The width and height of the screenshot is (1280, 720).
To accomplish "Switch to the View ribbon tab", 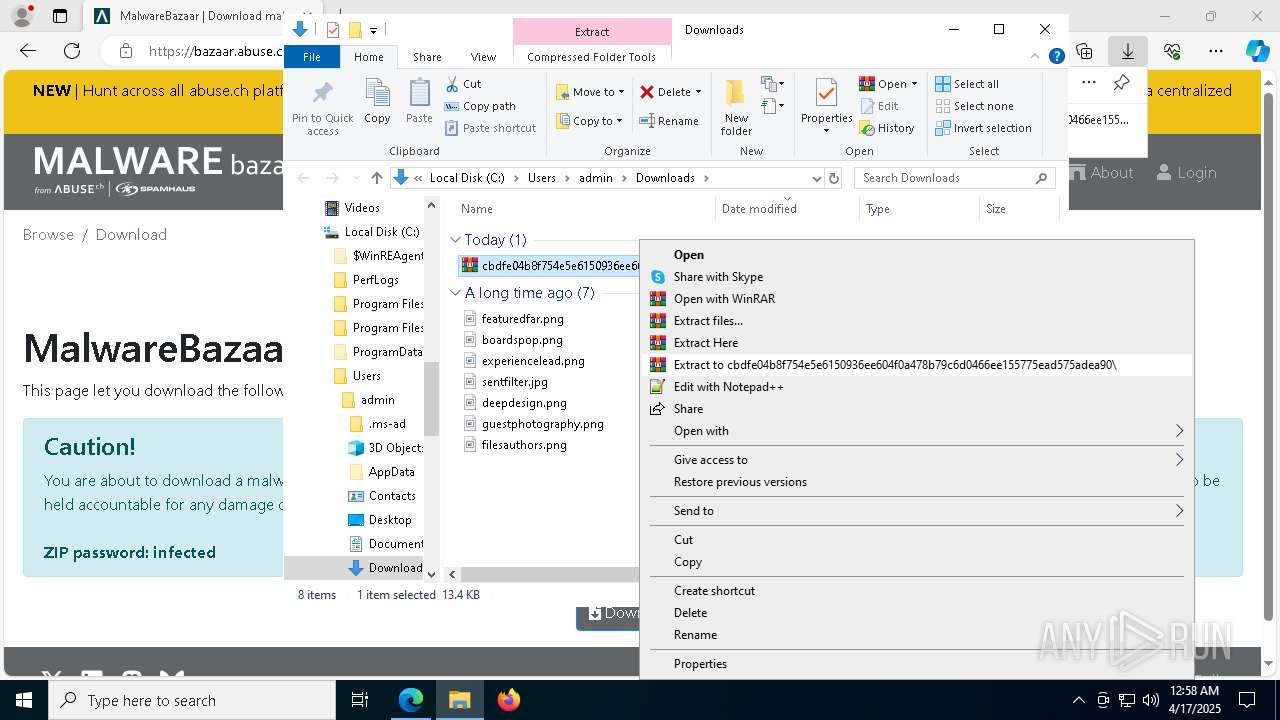I will pos(483,57).
